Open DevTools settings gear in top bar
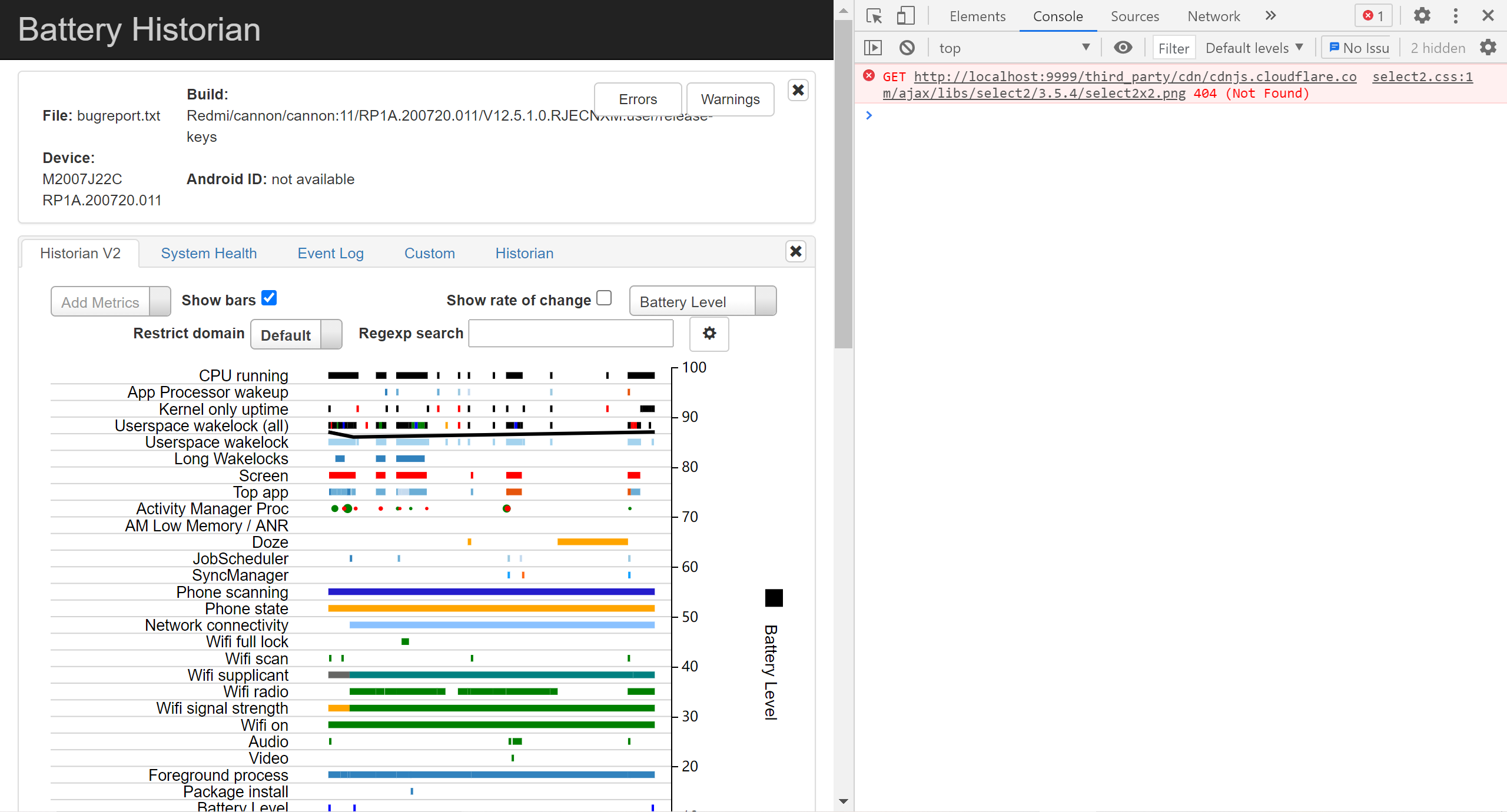Screen dimensions: 1507x812 pos(1422,16)
